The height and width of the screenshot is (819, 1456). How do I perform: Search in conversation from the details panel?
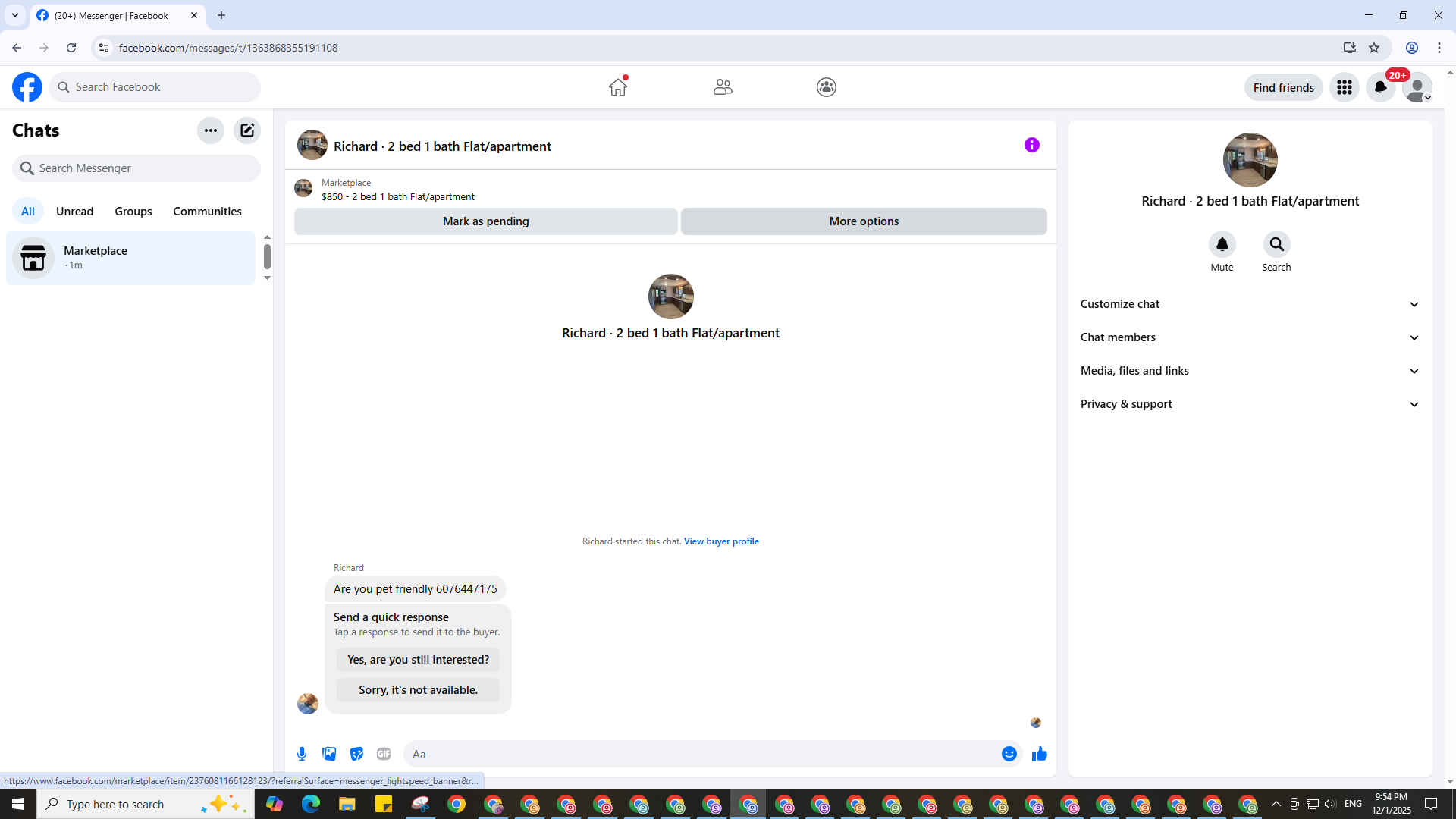pos(1277,245)
